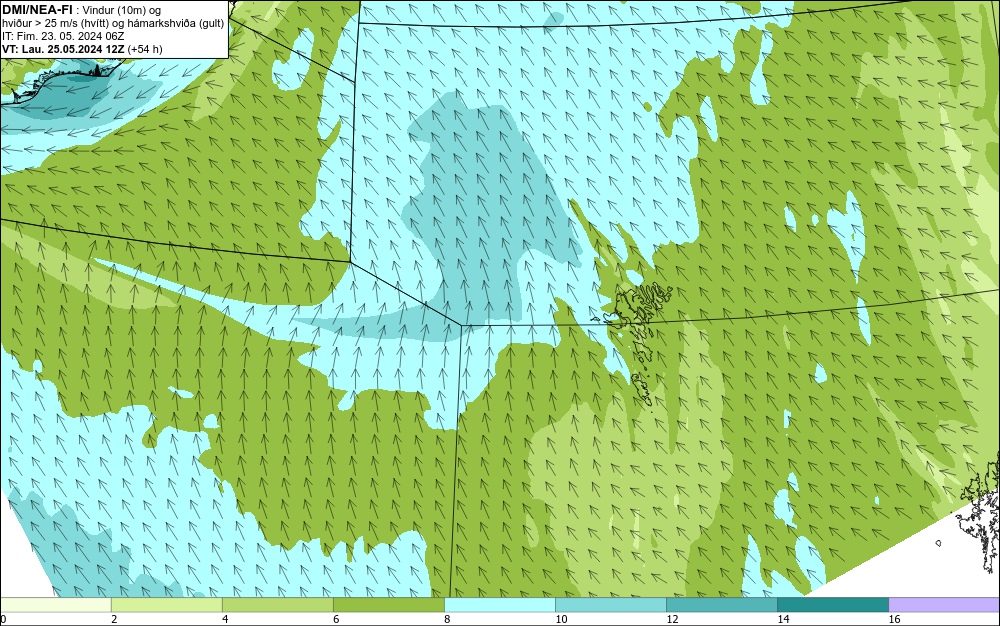Image resolution: width=1000 pixels, height=626 pixels.
Task: Click the legend label '2'
Action: click(114, 619)
